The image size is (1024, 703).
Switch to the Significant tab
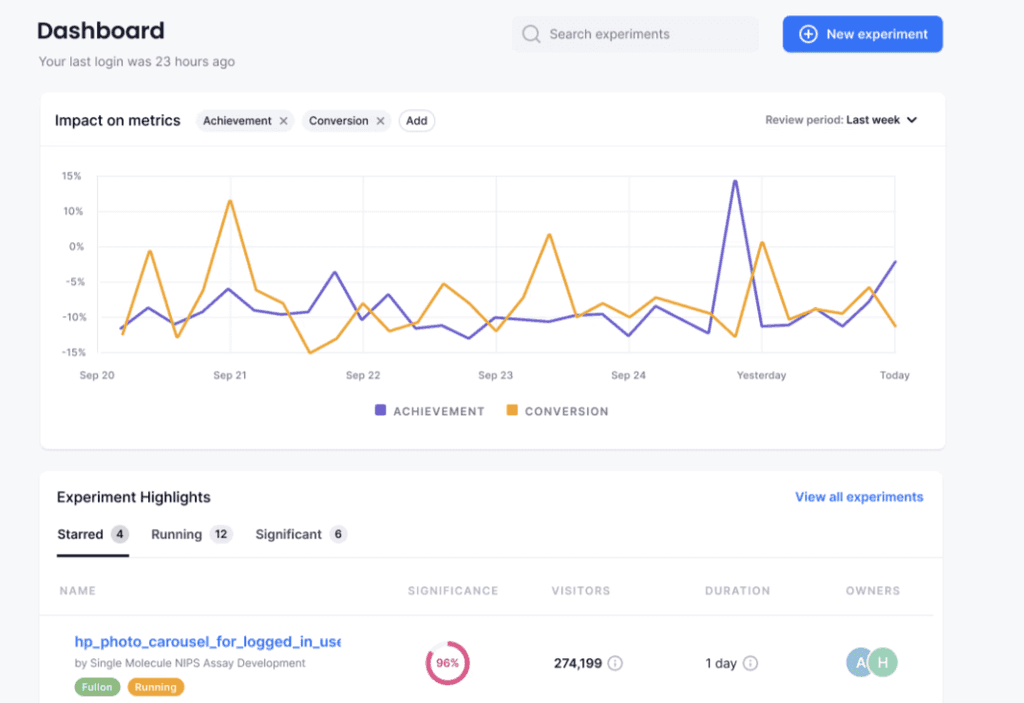[301, 534]
